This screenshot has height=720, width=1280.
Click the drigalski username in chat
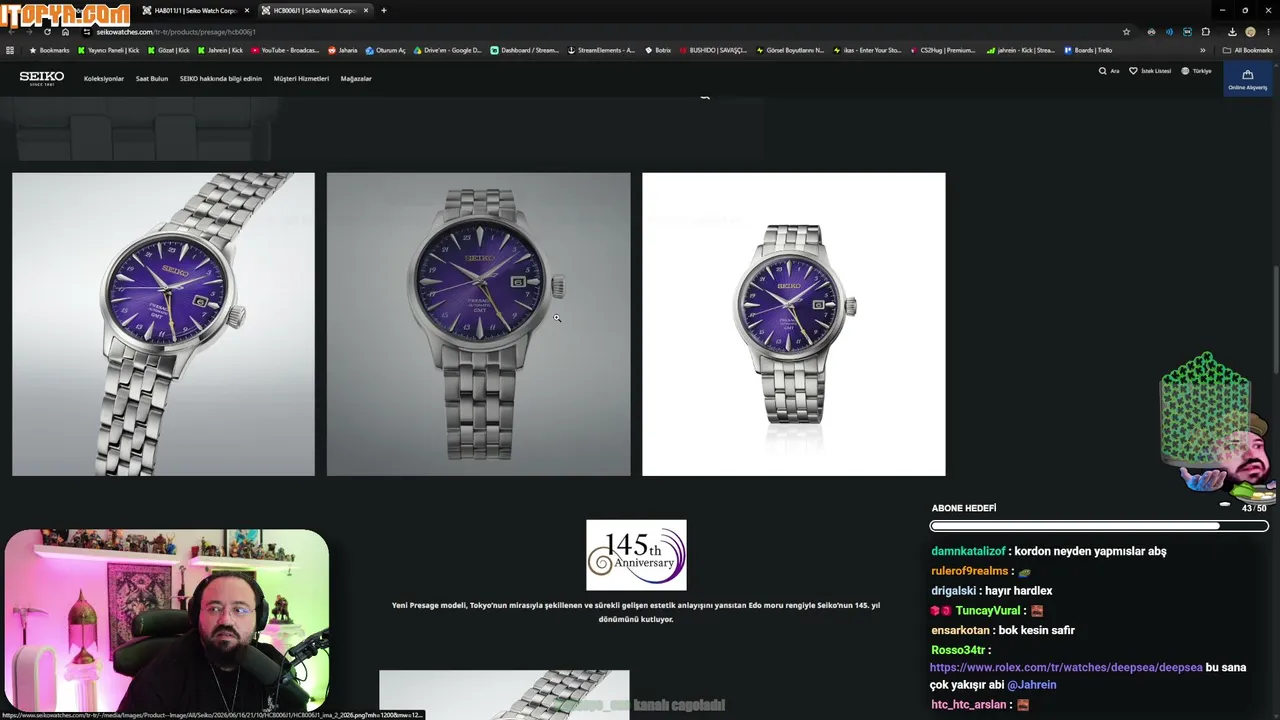click(x=956, y=591)
